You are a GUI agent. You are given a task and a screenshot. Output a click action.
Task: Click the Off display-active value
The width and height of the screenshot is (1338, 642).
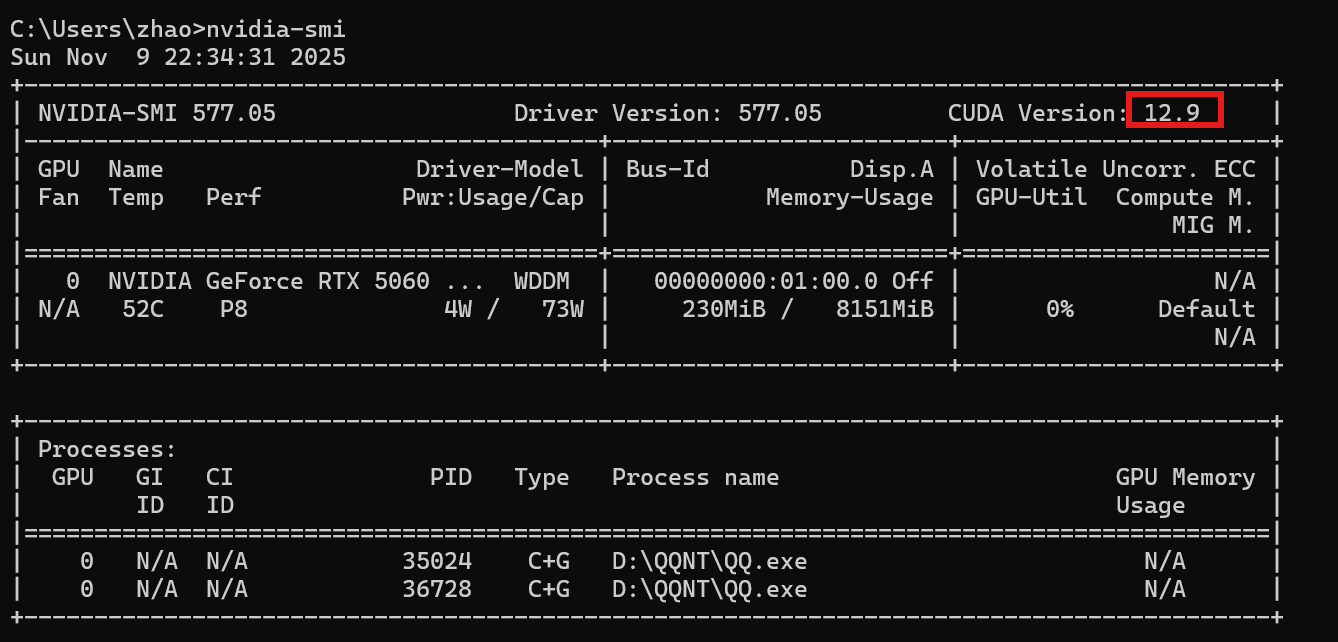(x=913, y=281)
